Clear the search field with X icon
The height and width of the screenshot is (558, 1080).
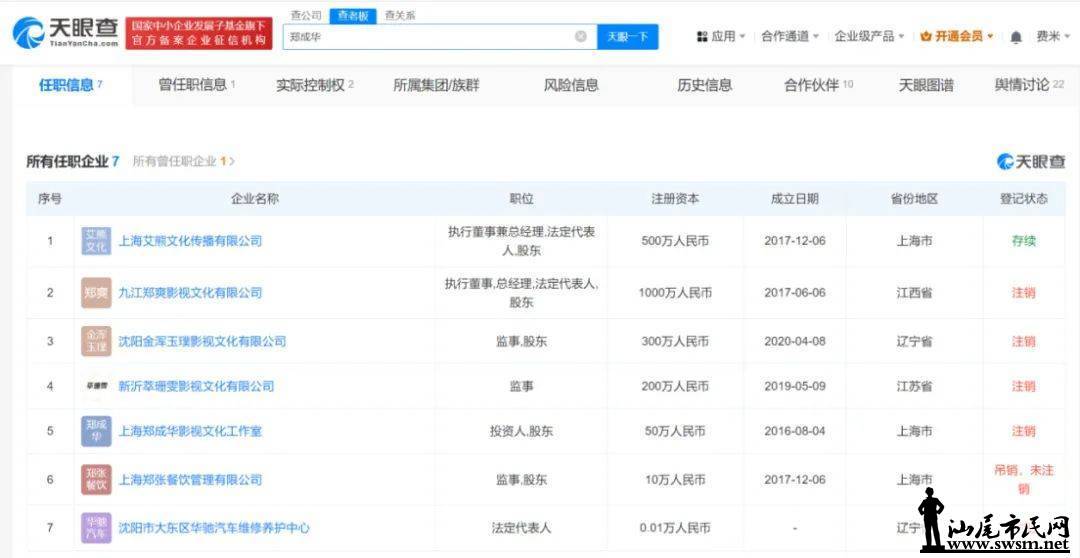pos(581,37)
